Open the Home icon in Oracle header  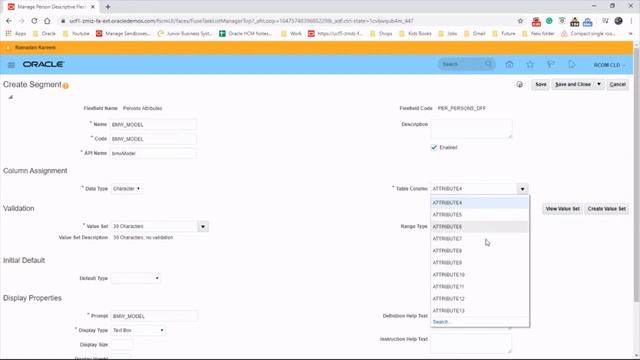[509, 64]
